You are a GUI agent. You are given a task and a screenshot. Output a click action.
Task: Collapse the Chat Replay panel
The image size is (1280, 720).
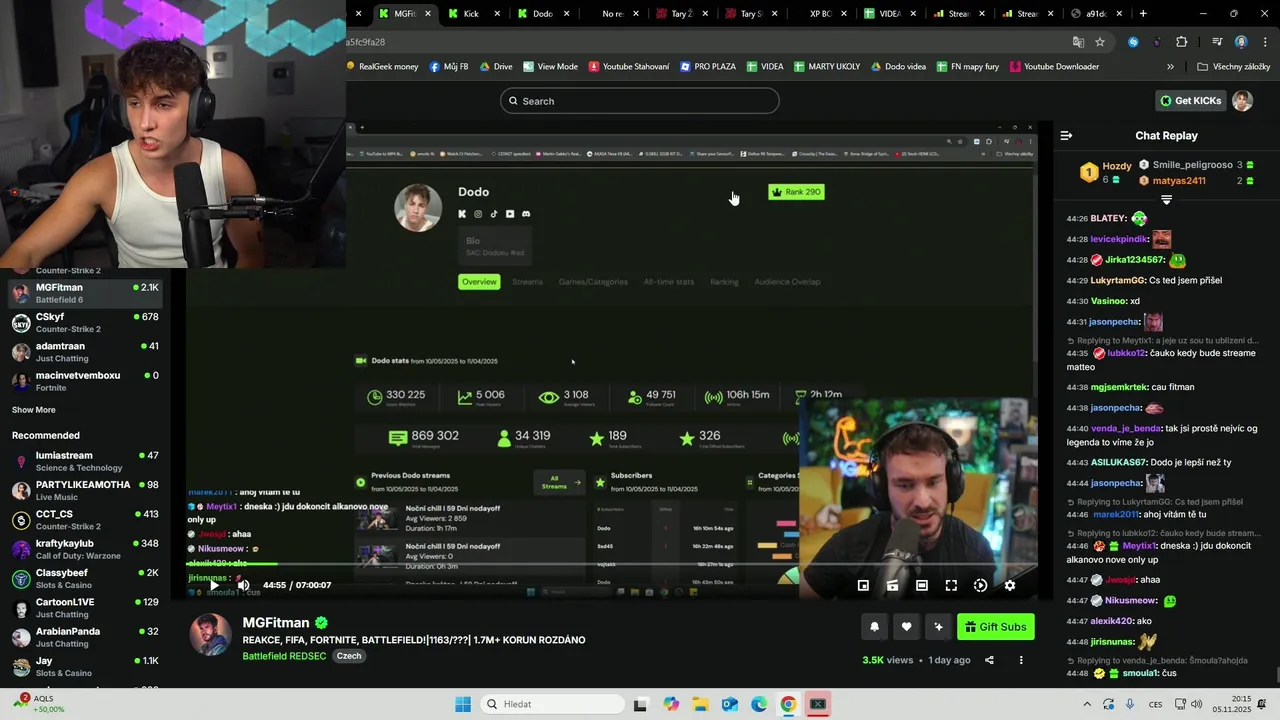coord(1066,135)
